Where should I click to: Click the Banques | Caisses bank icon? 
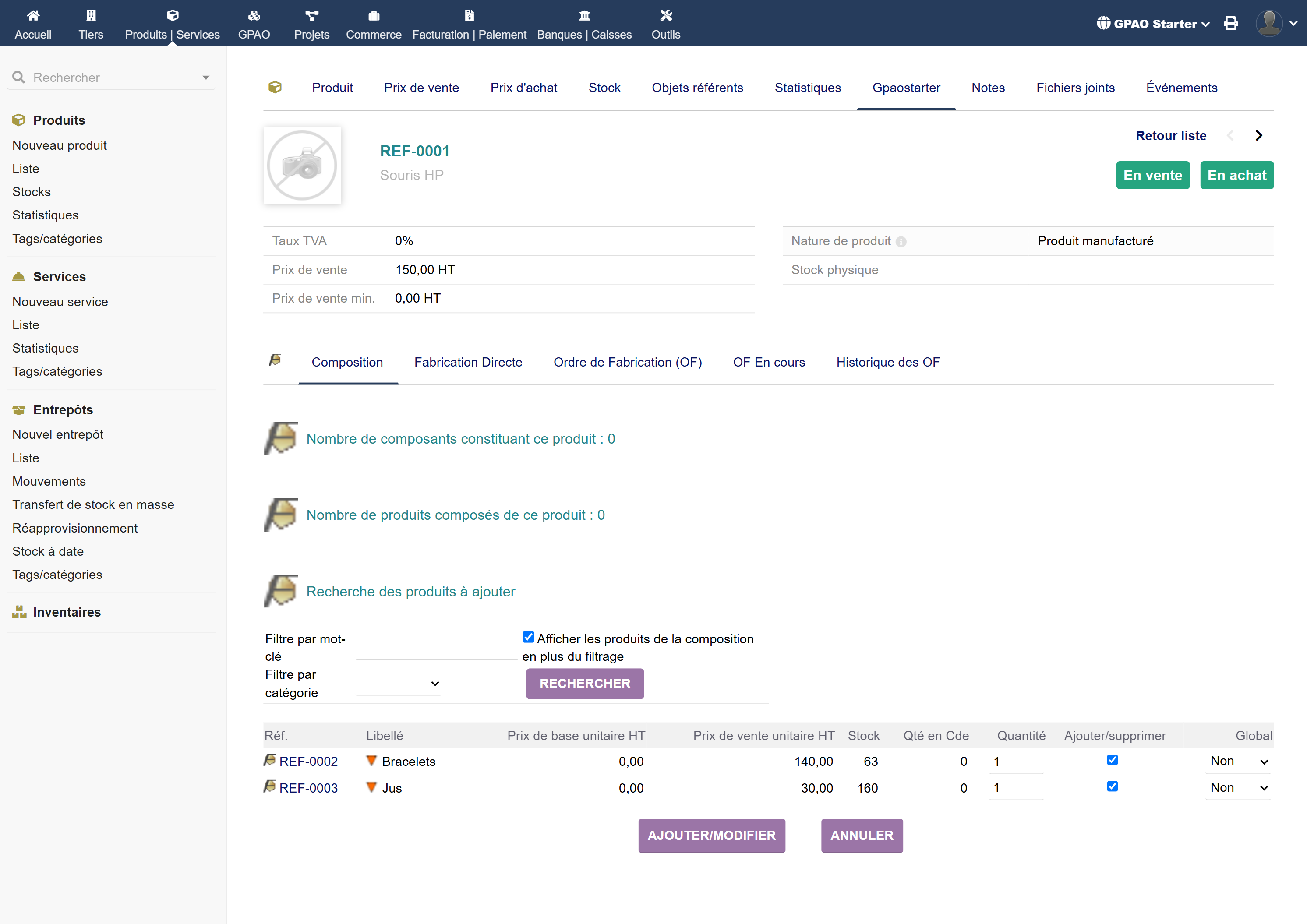(x=584, y=15)
